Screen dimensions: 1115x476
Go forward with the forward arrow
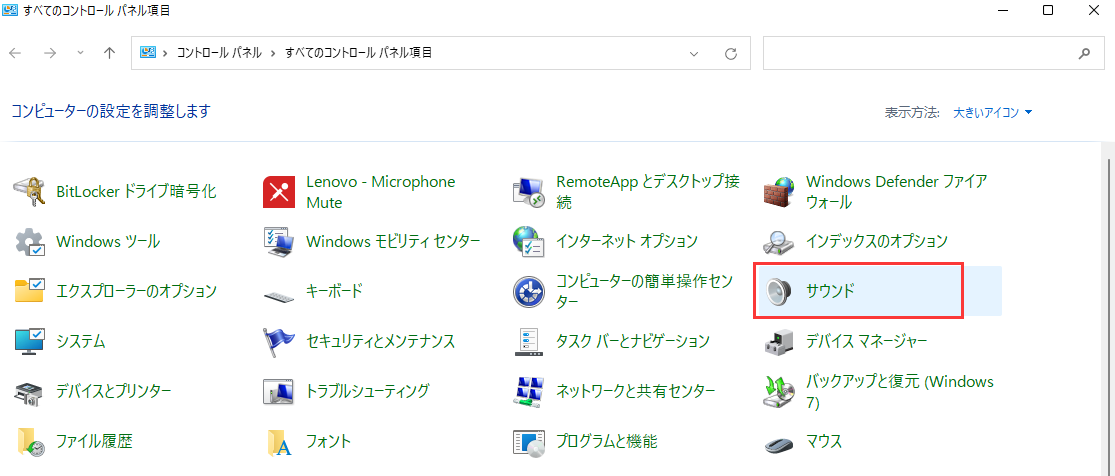50,53
